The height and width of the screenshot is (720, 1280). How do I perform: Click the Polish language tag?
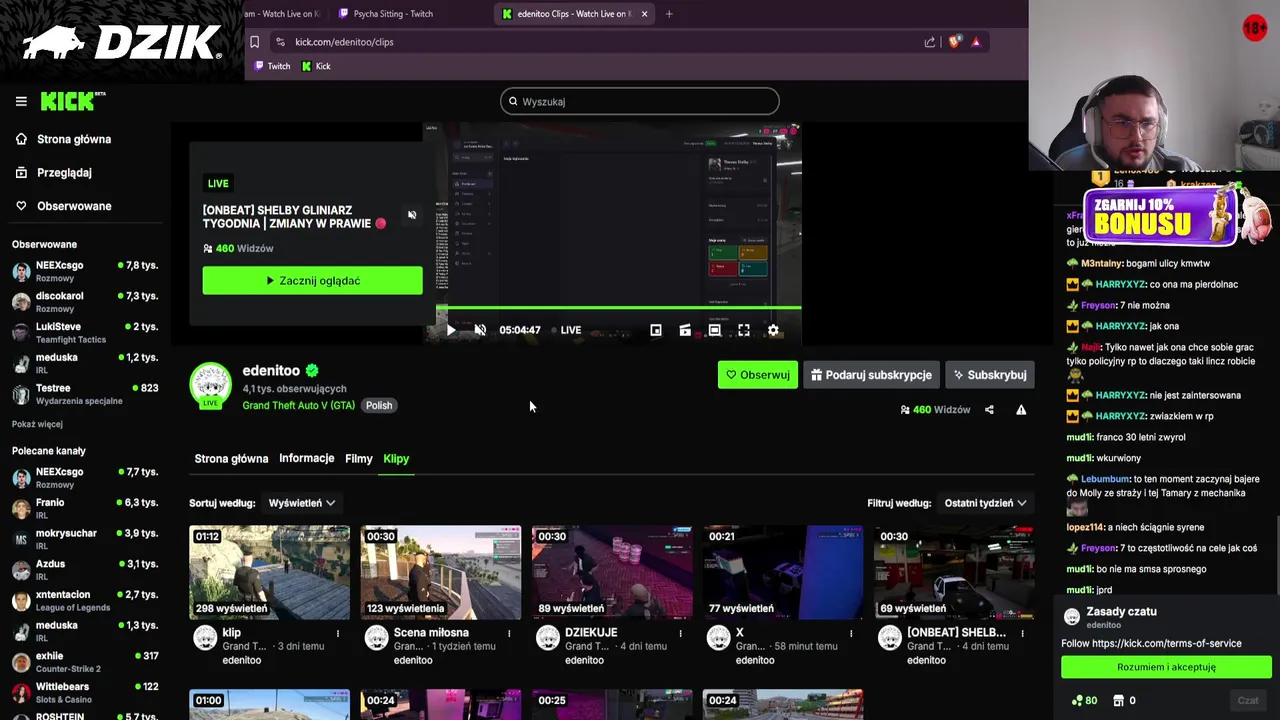(x=379, y=405)
